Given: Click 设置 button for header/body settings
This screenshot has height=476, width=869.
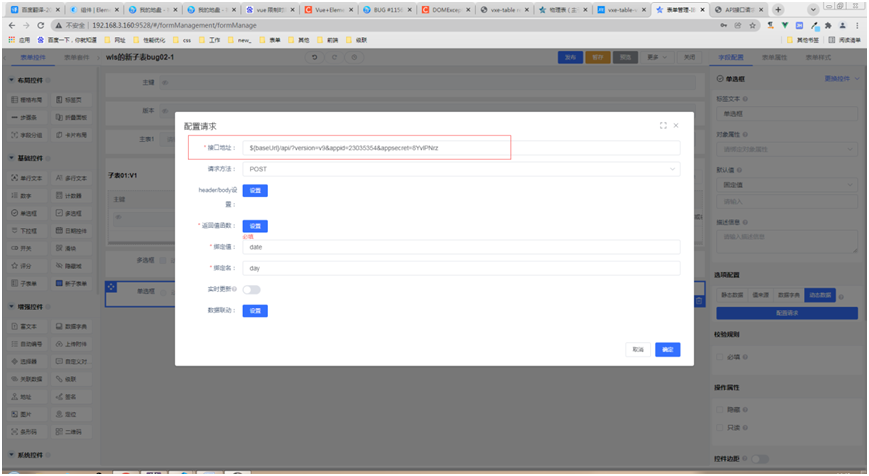Looking at the screenshot, I should click(255, 190).
